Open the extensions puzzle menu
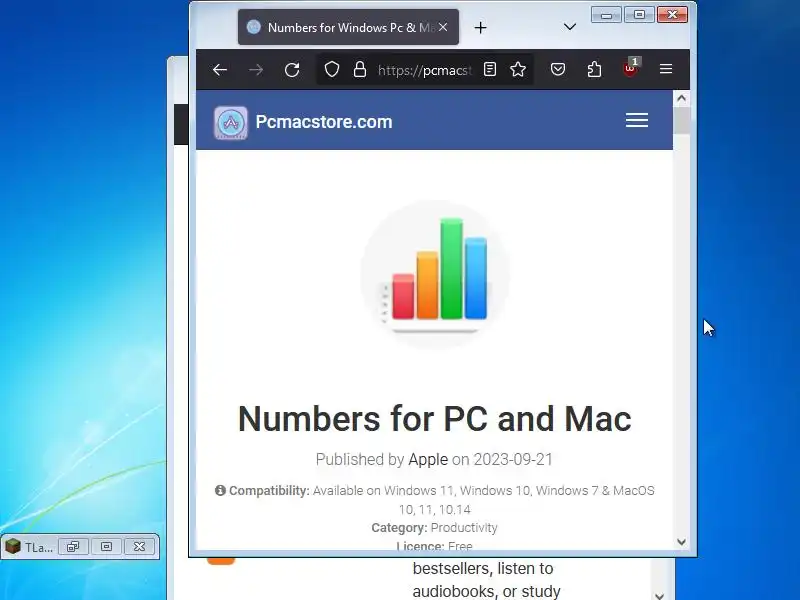 [x=594, y=69]
